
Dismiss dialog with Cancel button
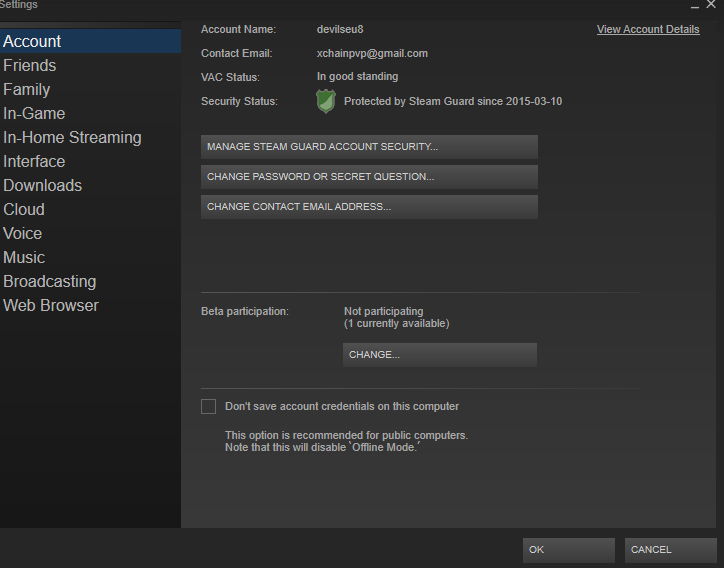(670, 550)
